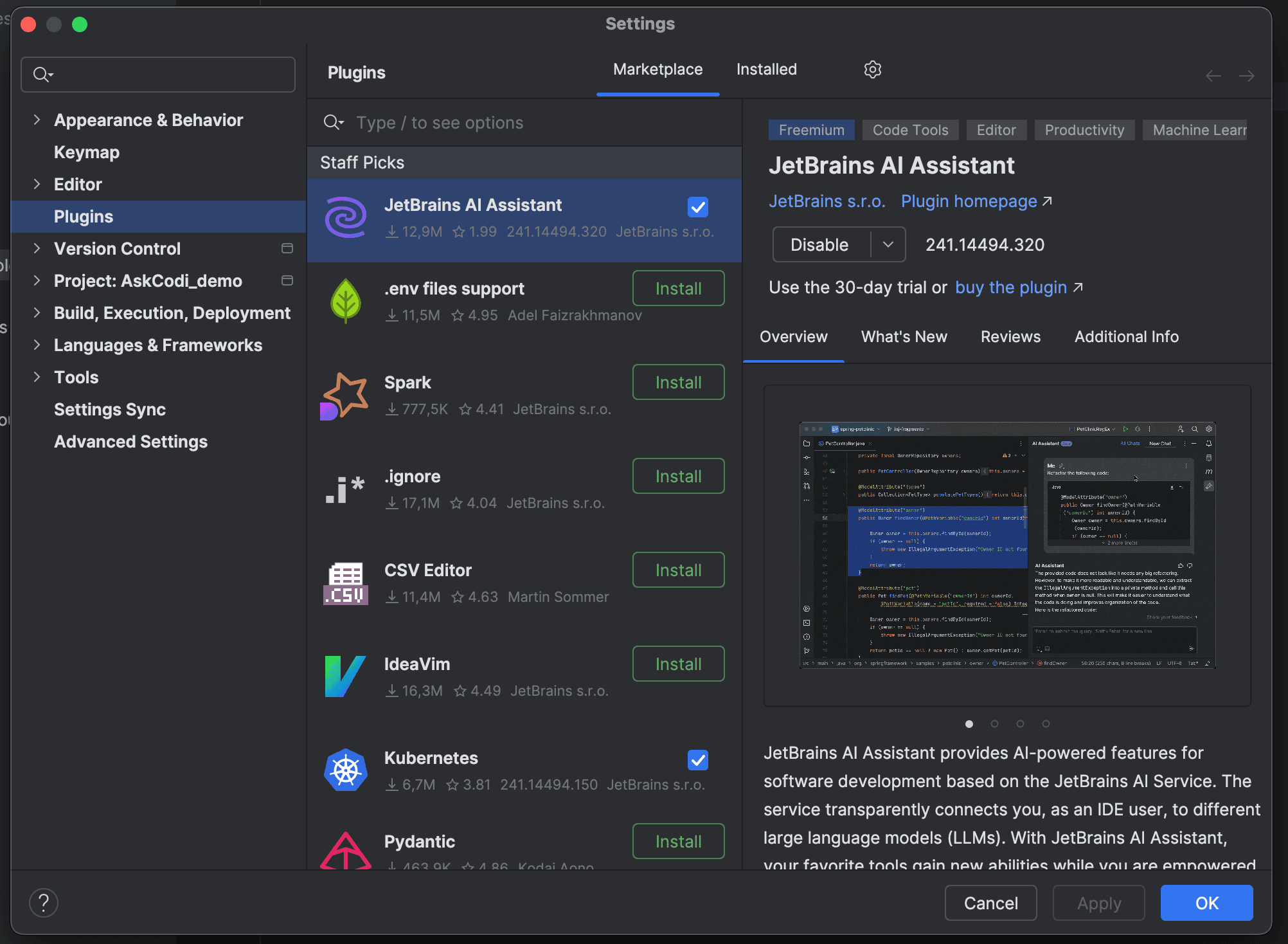Click the JetBrains AI Assistant spiral logo

(x=346, y=217)
